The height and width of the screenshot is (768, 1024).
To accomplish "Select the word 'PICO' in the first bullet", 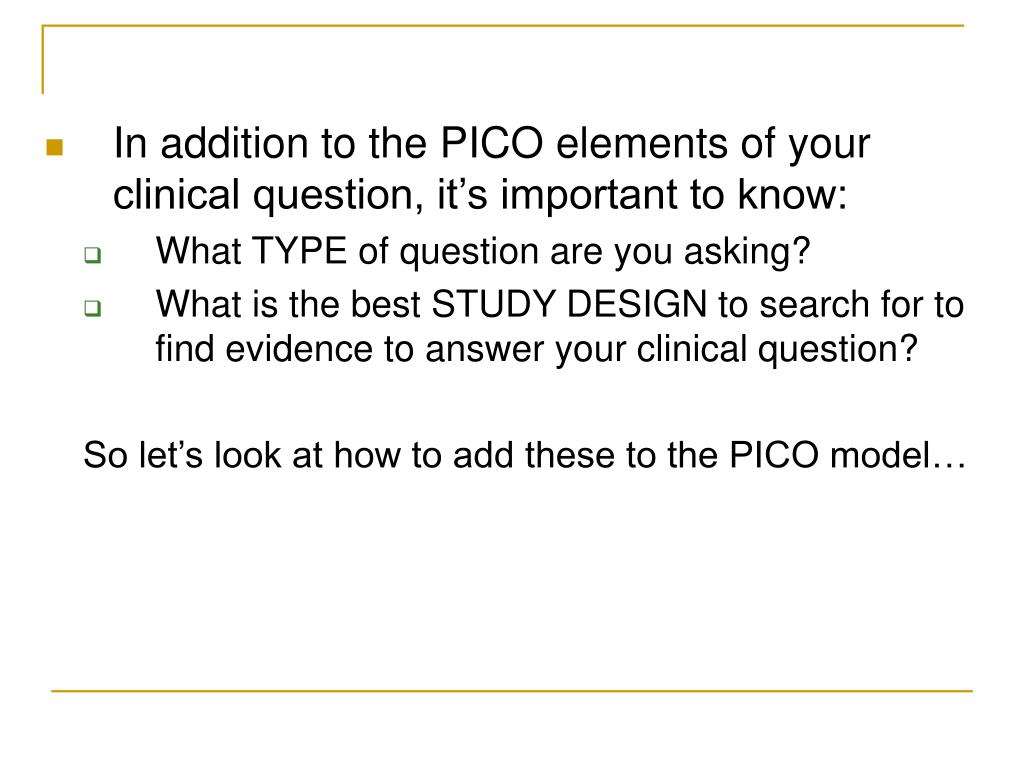I will [492, 143].
